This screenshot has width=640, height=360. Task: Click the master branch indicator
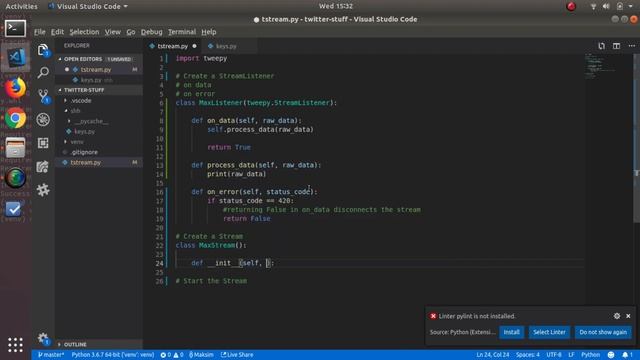51,355
